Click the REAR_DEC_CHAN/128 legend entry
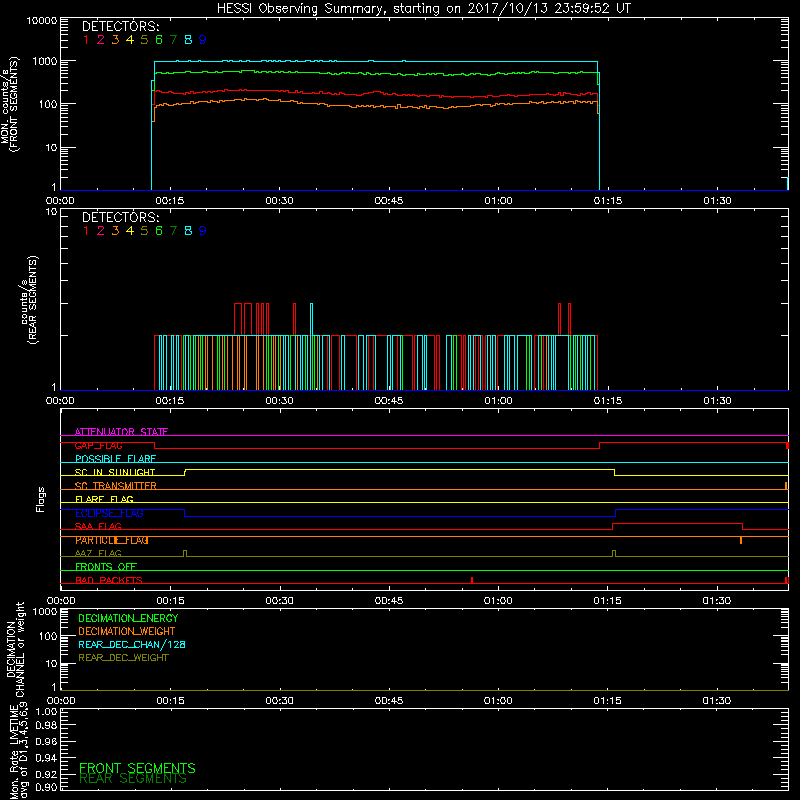 coord(132,645)
